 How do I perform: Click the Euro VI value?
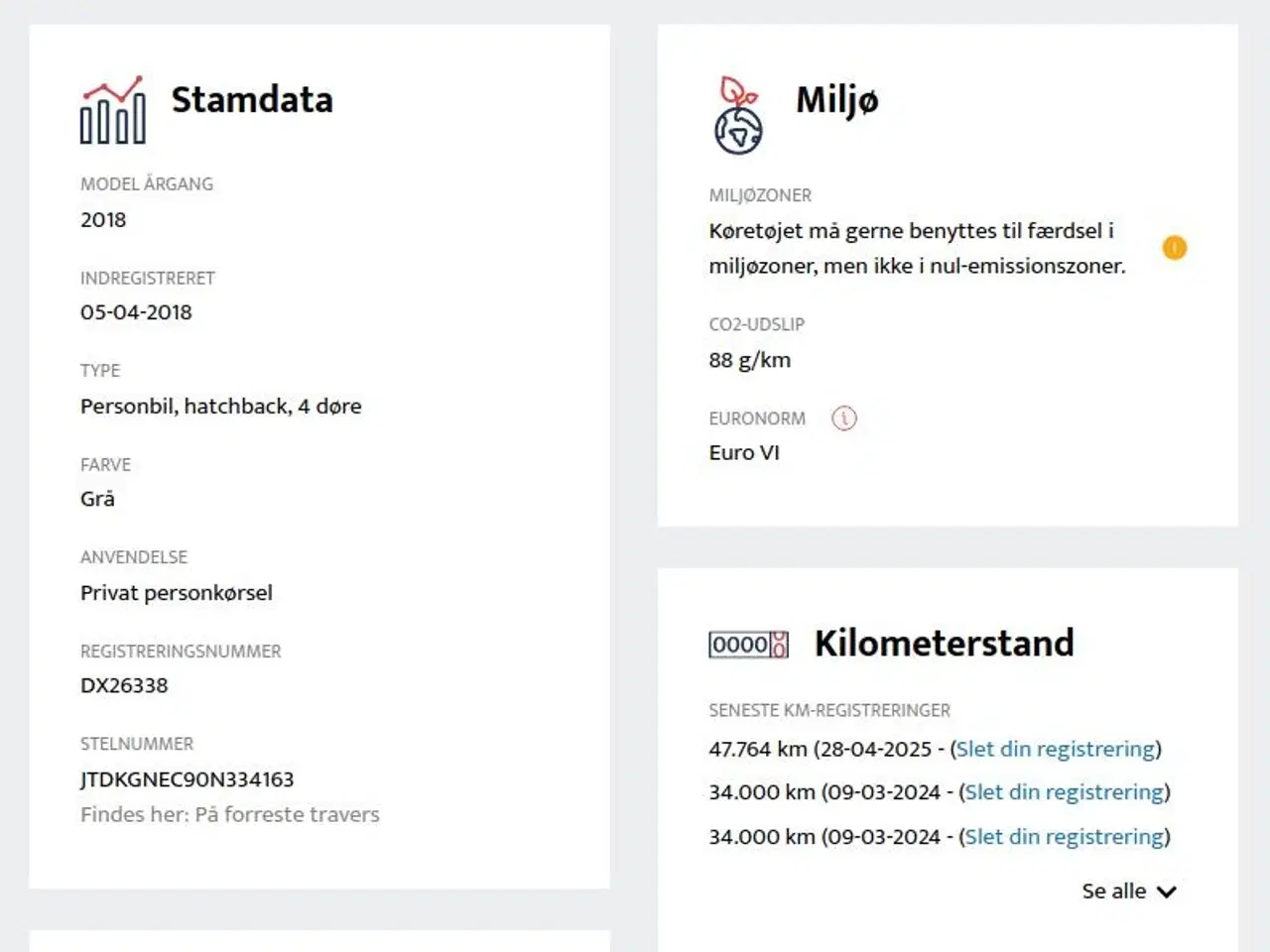744,452
